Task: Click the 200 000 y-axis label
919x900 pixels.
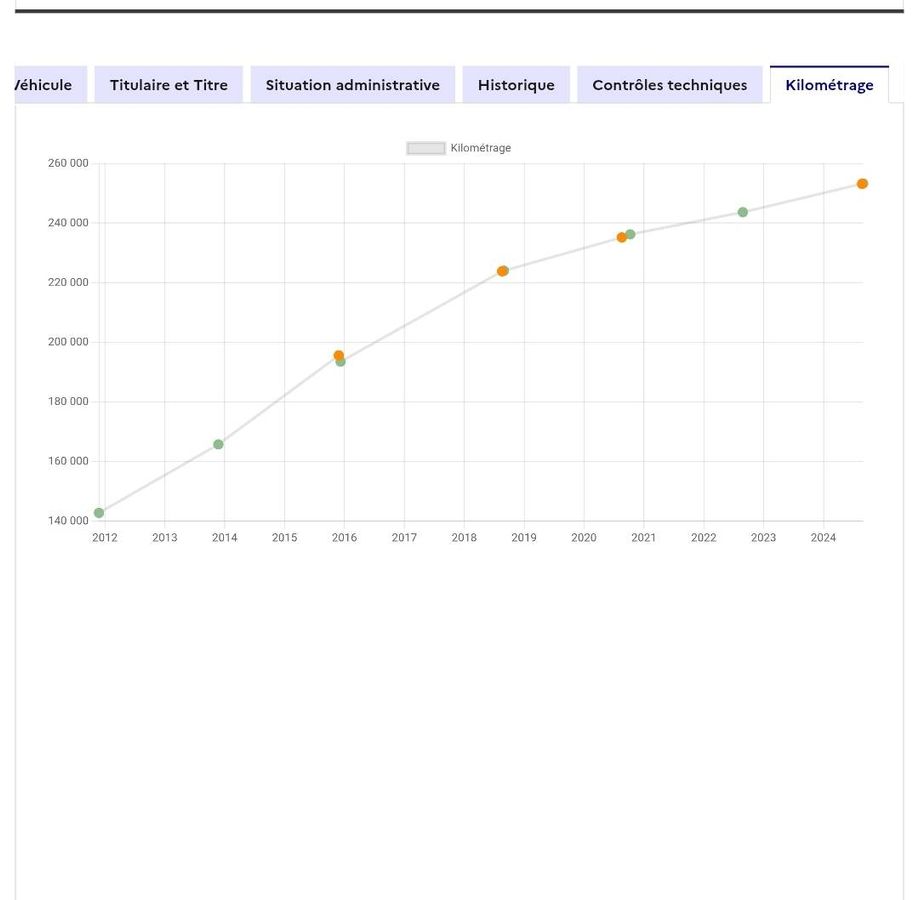Action: click(68, 342)
